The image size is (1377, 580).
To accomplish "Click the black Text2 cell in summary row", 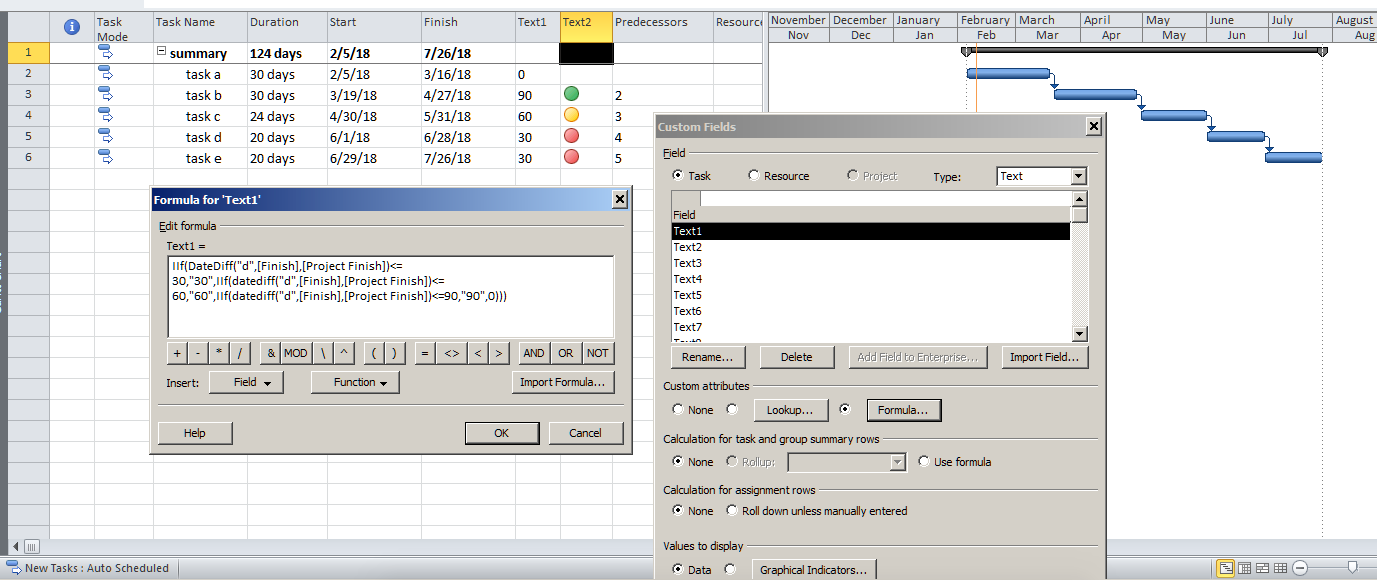I will coord(586,52).
